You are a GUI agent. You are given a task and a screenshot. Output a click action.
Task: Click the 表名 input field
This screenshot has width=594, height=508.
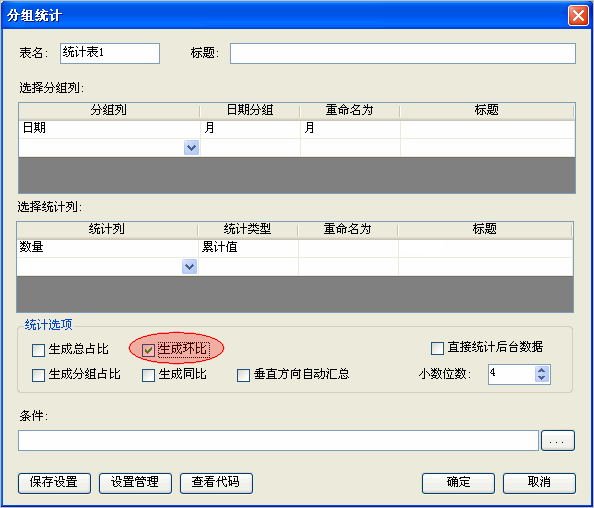[110, 53]
